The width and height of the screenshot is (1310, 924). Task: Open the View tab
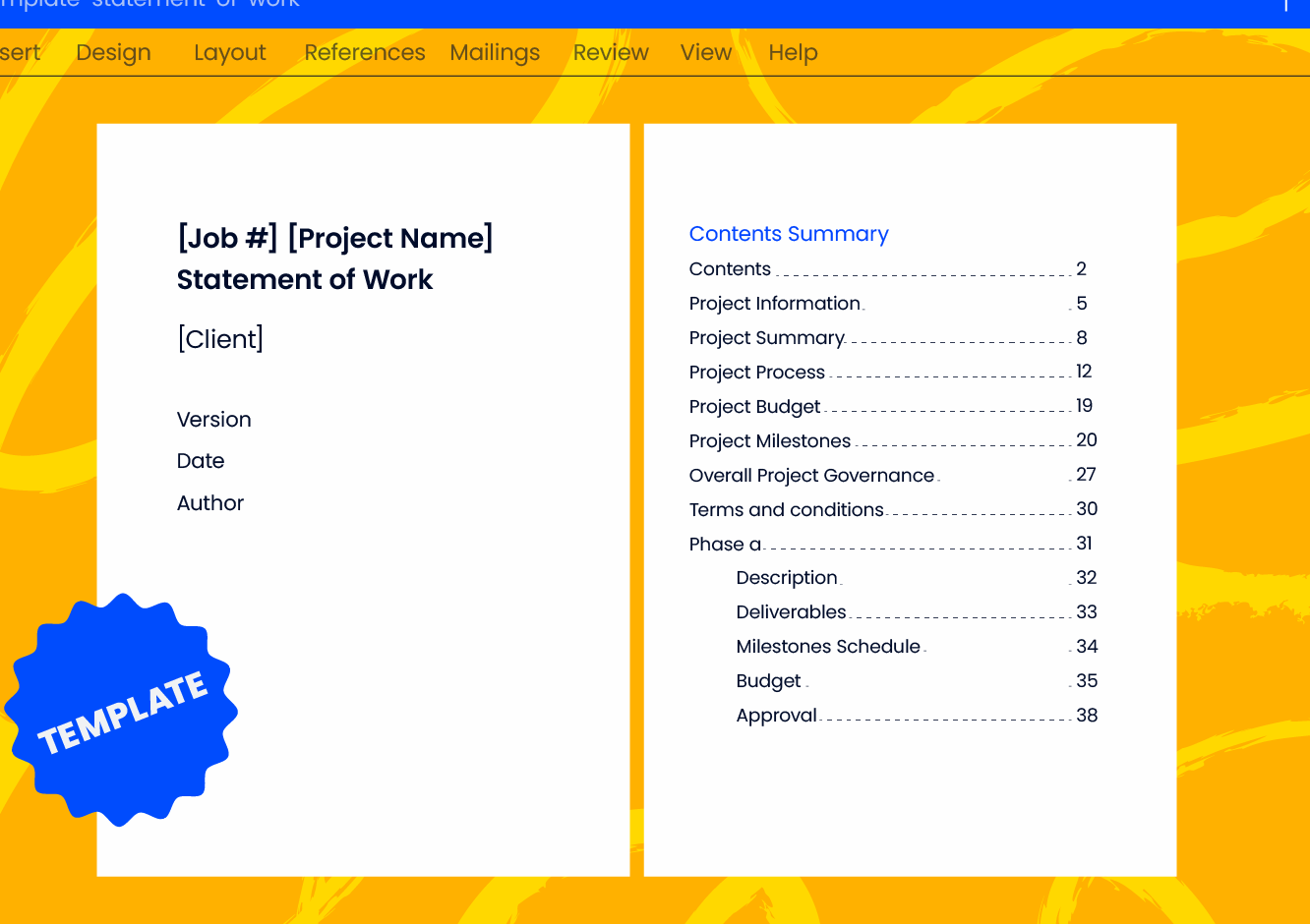click(706, 53)
